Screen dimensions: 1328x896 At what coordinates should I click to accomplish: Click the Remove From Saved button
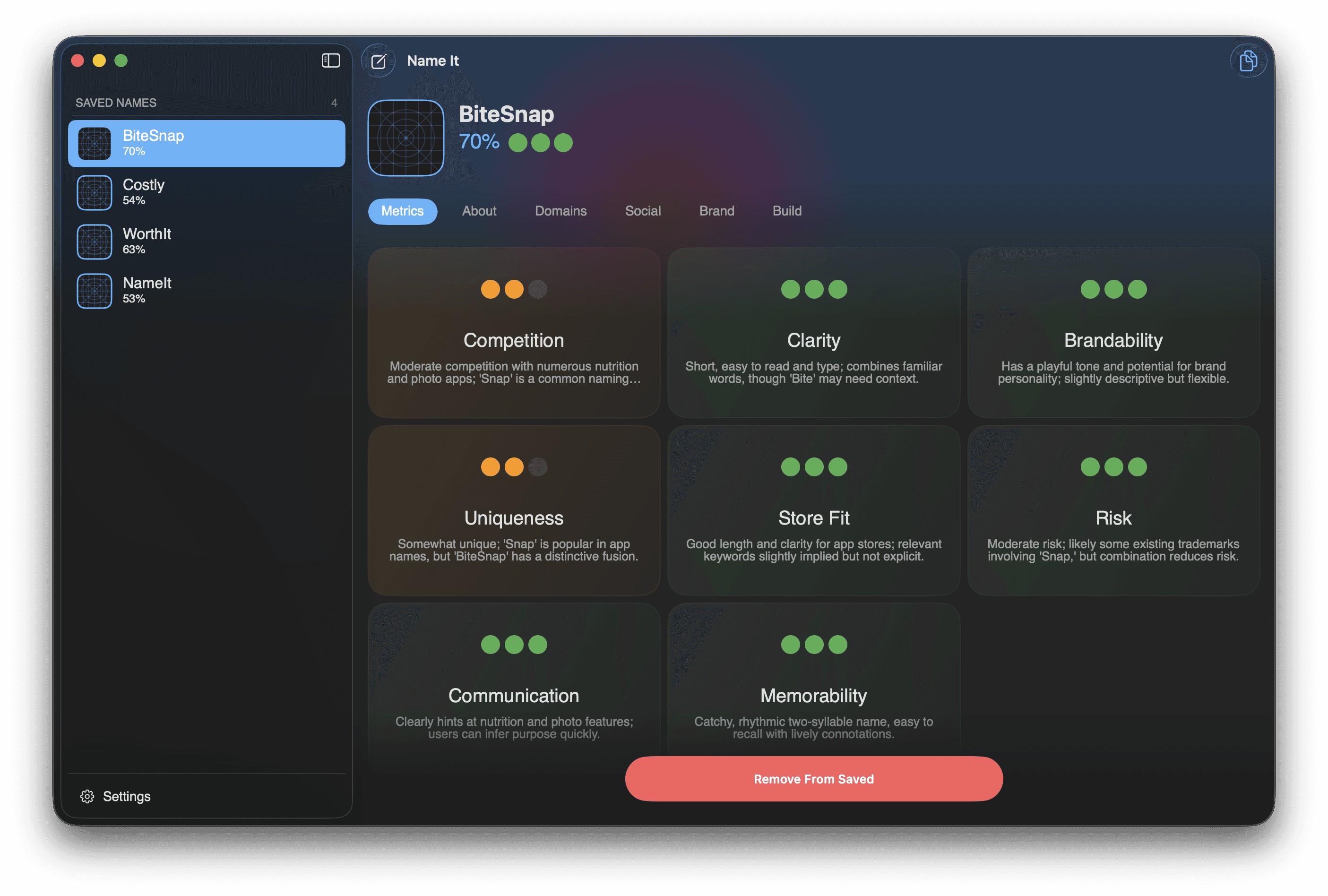[813, 779]
